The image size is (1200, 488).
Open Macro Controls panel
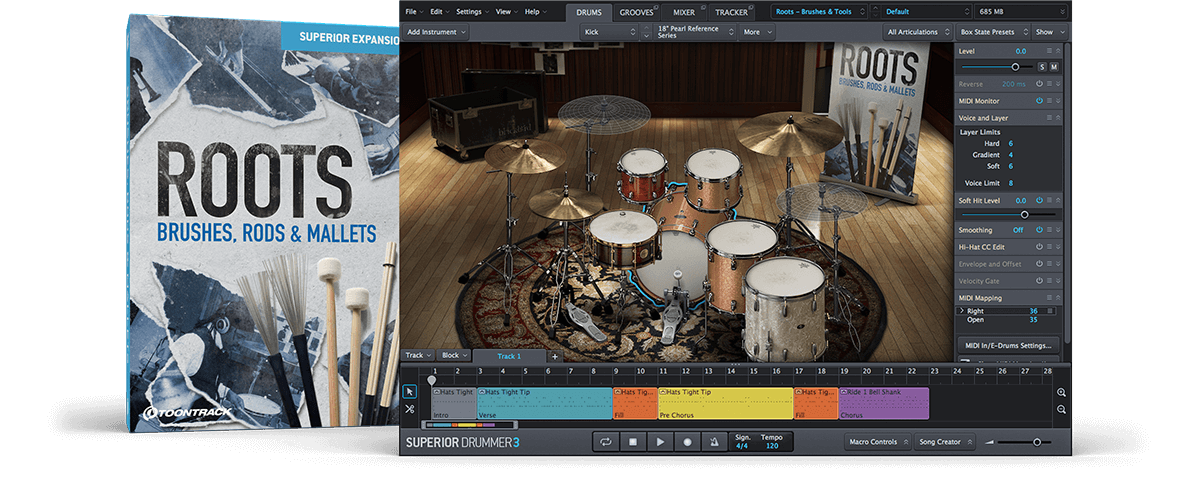coord(877,441)
